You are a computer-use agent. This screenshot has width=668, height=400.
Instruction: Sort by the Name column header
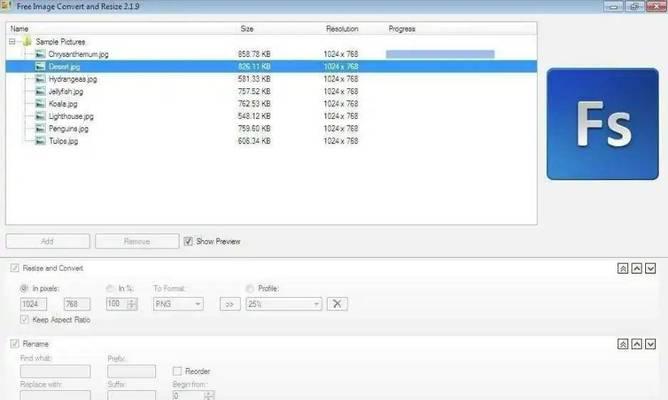[x=19, y=29]
